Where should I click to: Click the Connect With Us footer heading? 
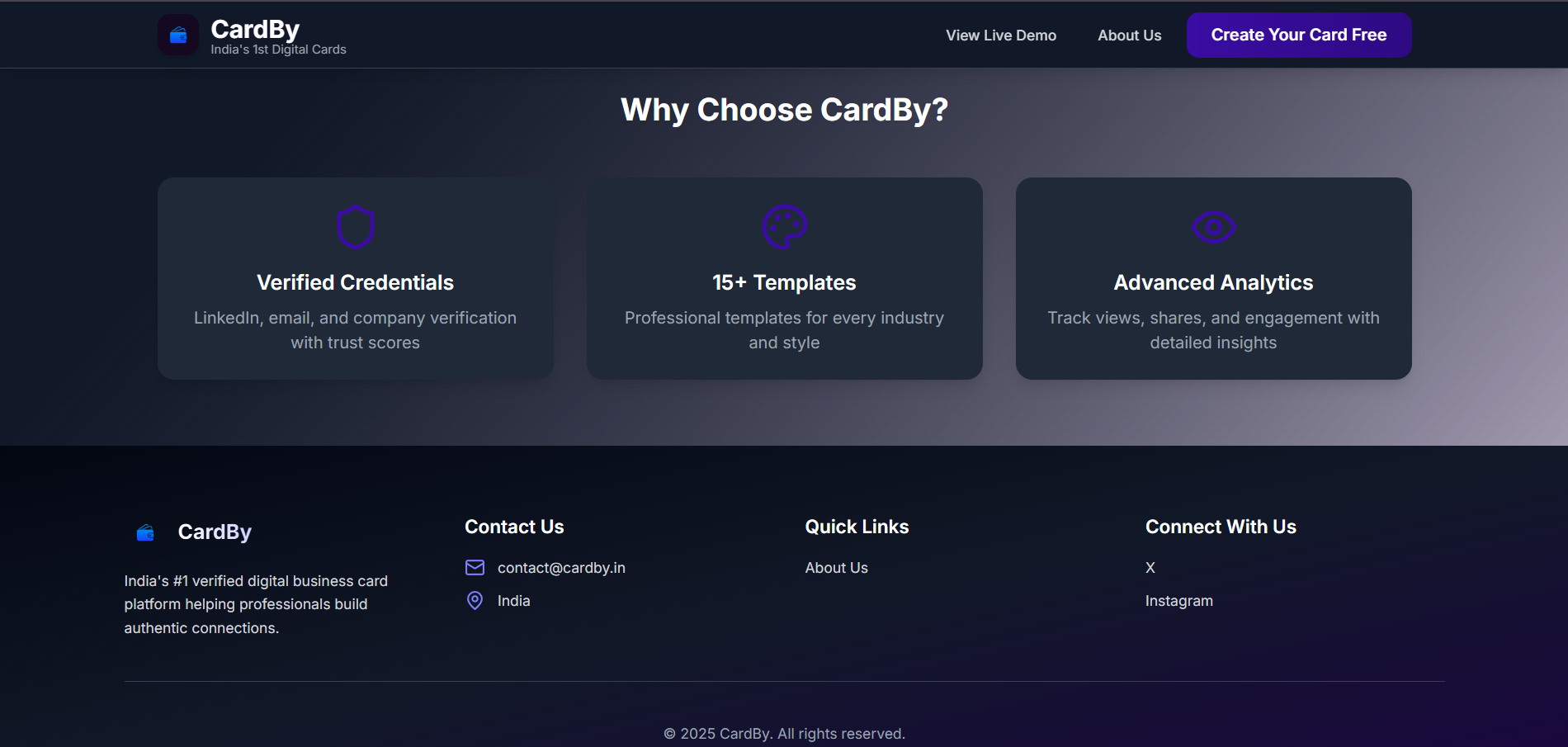(1221, 527)
